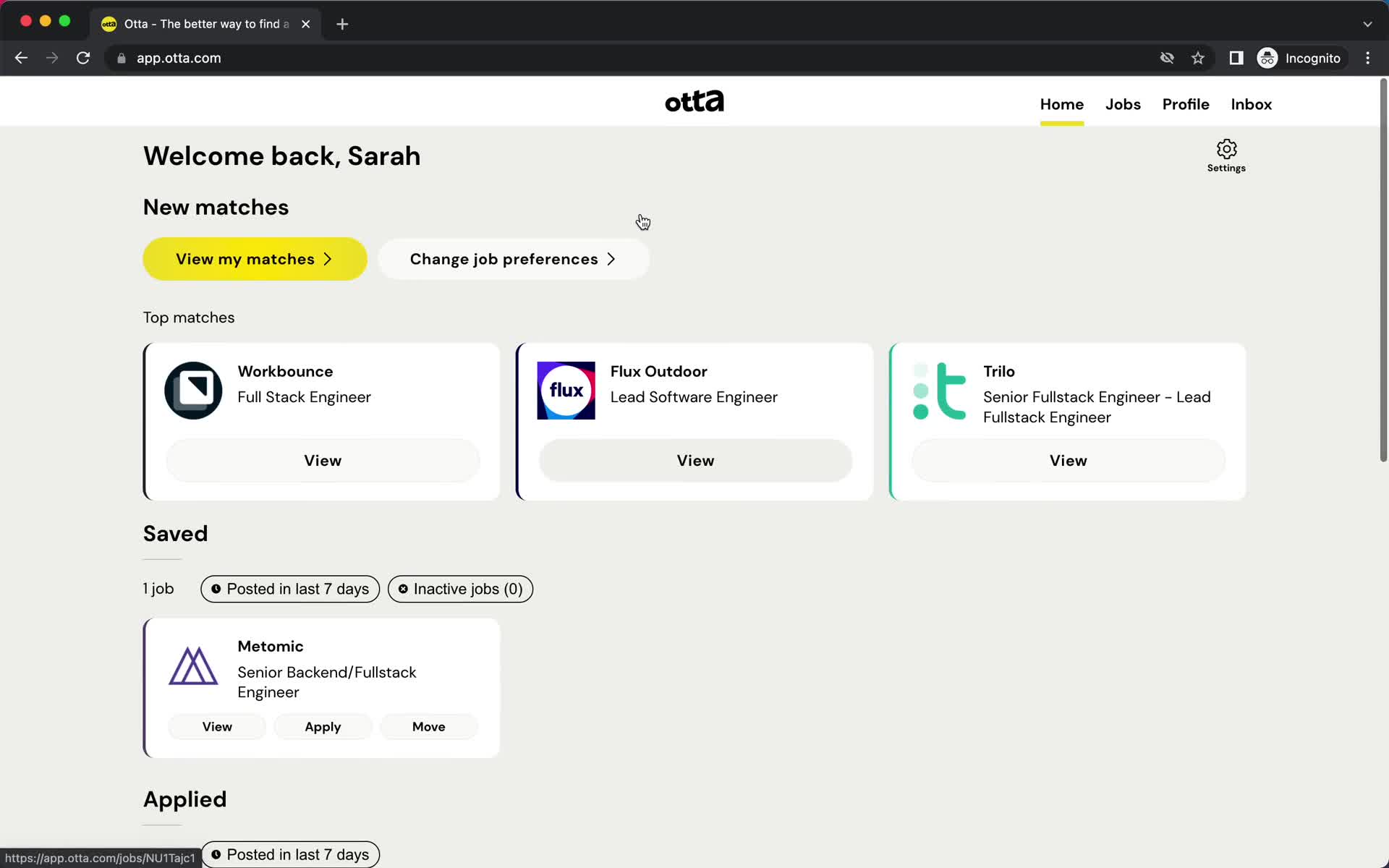Toggle Saved Posted in last 7 days filter
Image resolution: width=1389 pixels, height=868 pixels.
290,589
